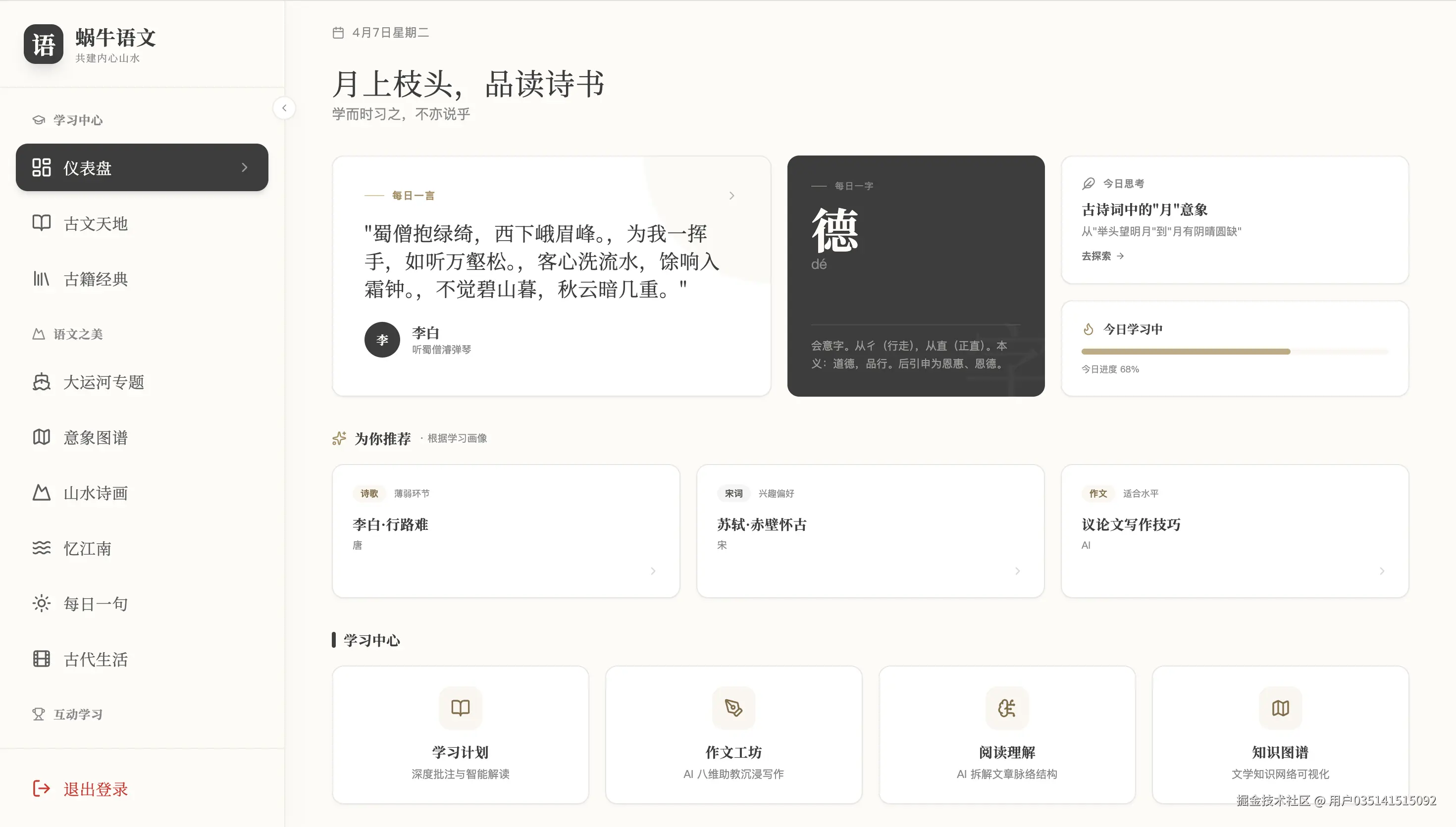Select the 忆江南 waves icon
The width and height of the screenshot is (1456, 827).
[x=41, y=548]
